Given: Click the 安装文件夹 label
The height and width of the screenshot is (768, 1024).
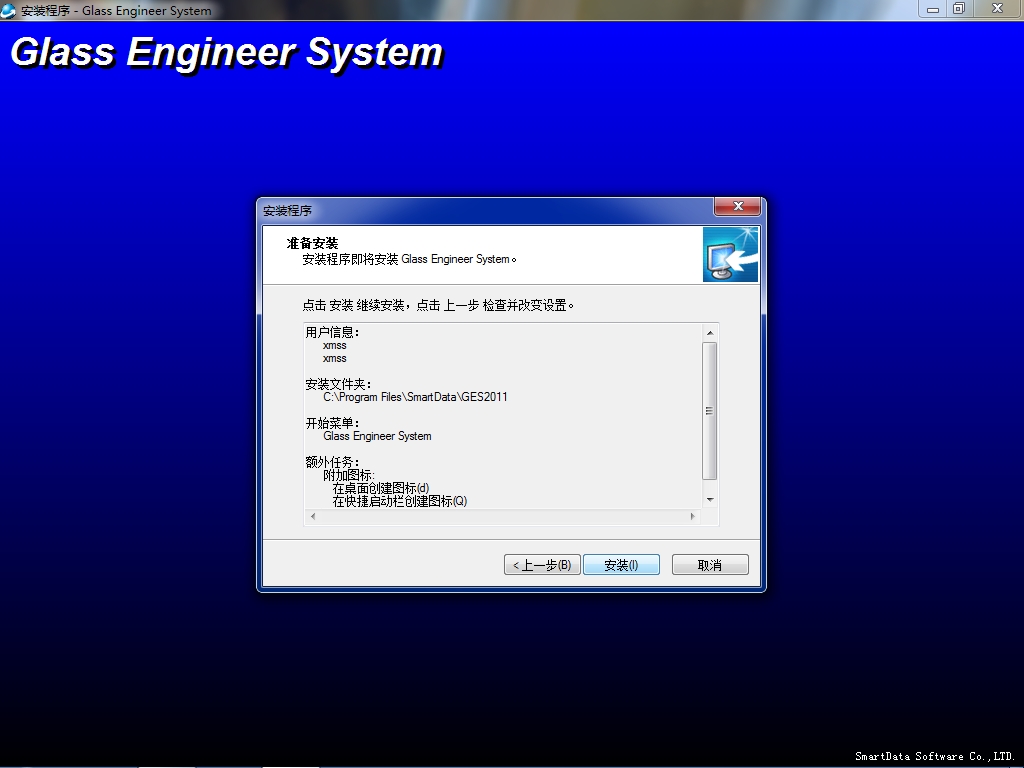Looking at the screenshot, I should 338,384.
